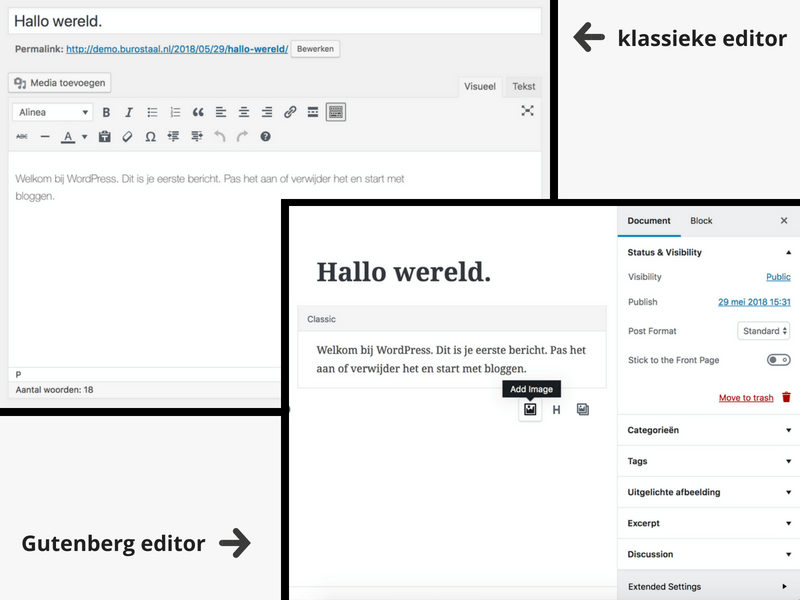
Task: Add a Heading block with H icon
Action: coord(556,410)
